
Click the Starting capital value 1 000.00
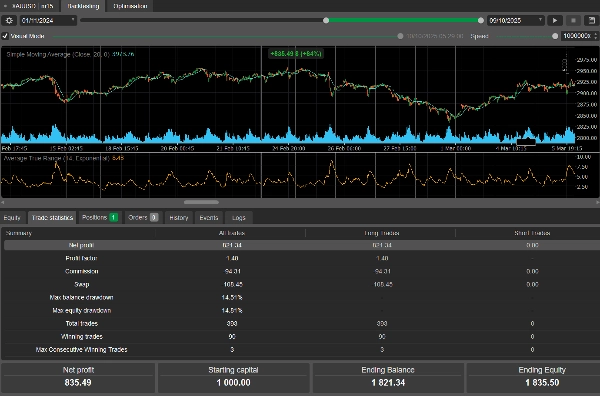pyautogui.click(x=233, y=383)
